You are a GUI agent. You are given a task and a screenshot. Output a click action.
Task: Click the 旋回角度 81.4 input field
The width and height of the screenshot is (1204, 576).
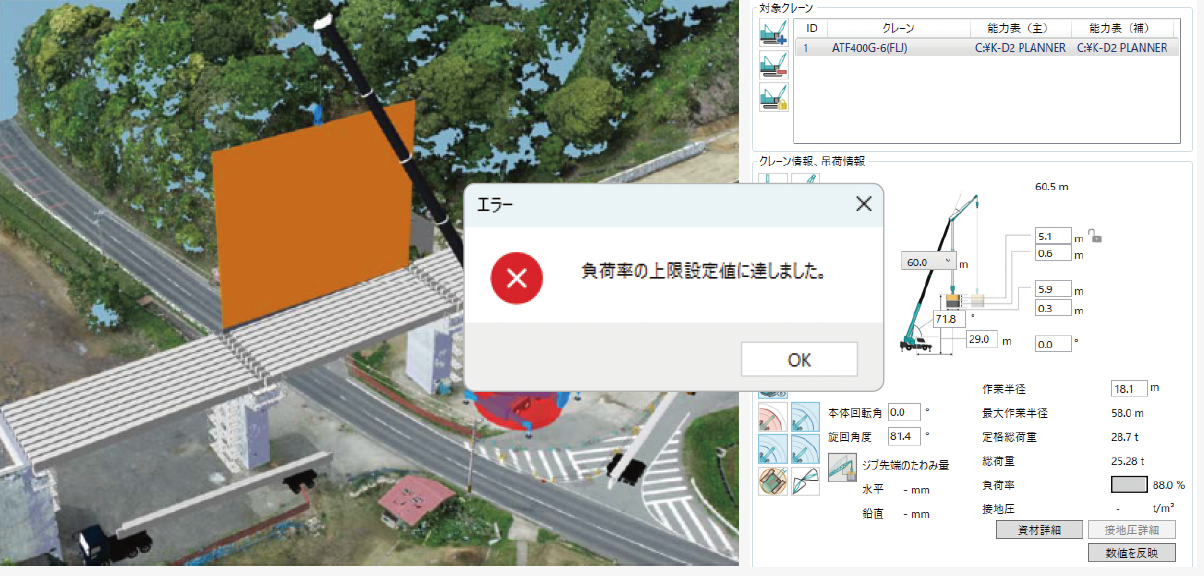(x=904, y=436)
